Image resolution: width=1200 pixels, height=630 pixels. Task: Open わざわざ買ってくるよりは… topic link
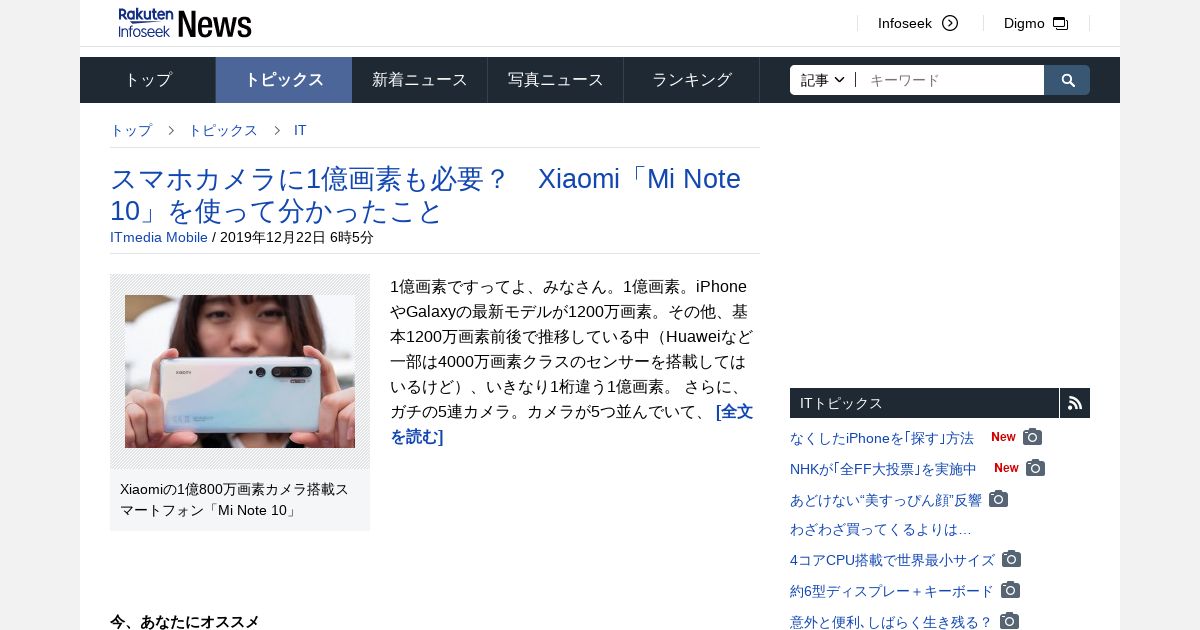881,529
